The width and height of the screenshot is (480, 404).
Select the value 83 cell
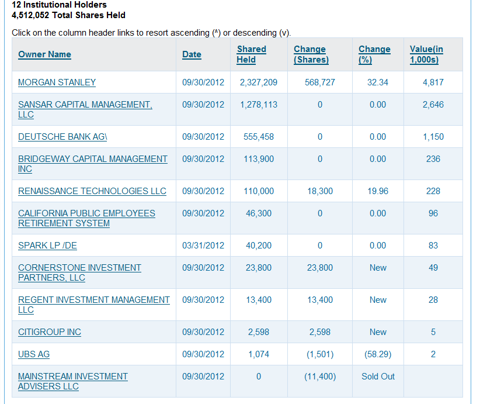coord(433,246)
